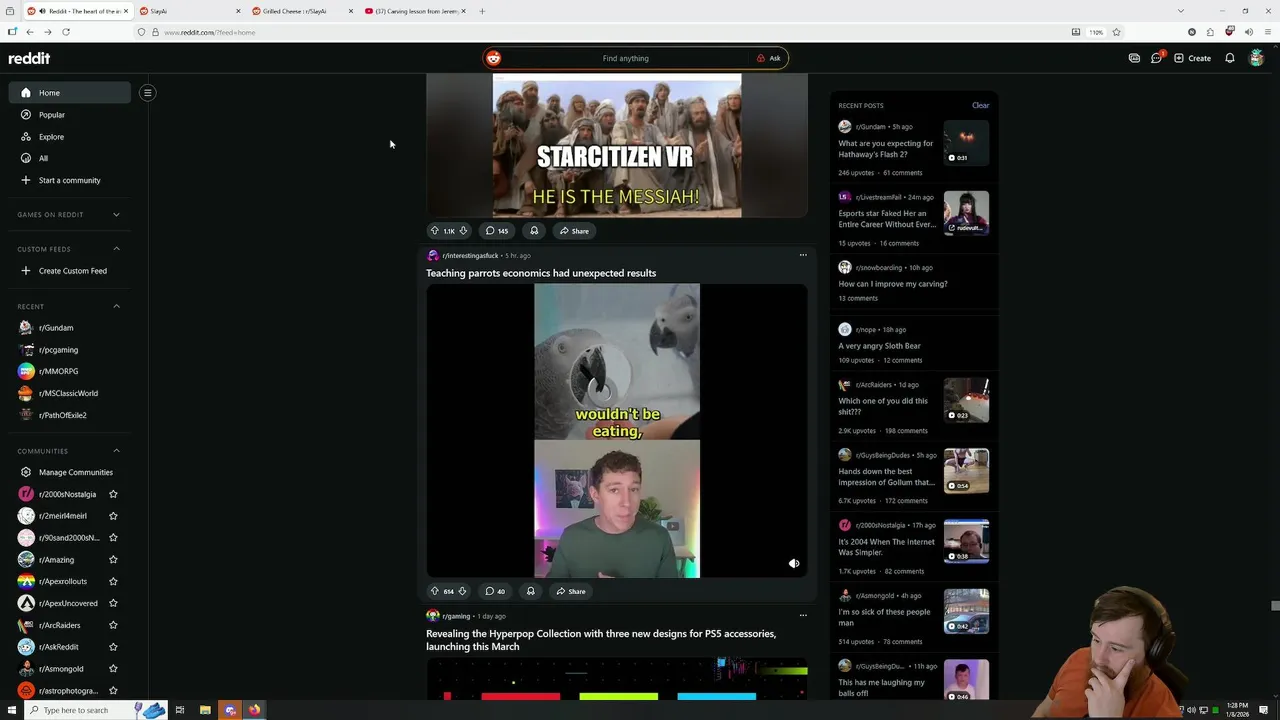Share the parrots economics post
The image size is (1280, 720).
coord(571,591)
